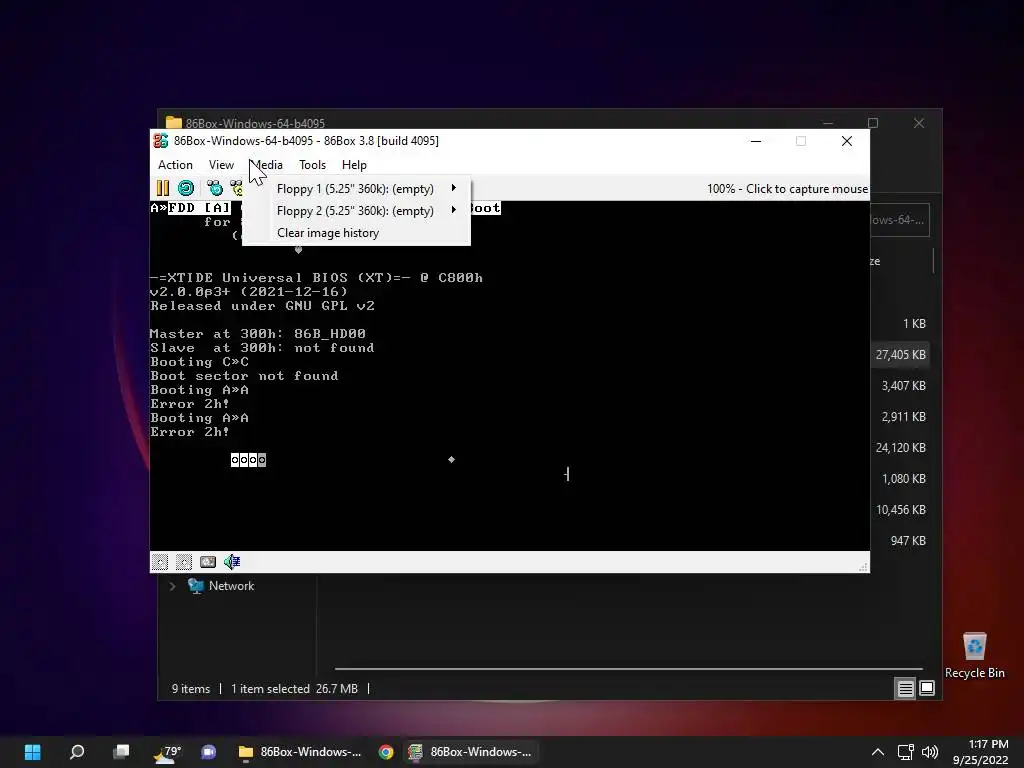Close the 86Box emulator window
The image size is (1024, 768).
click(846, 141)
